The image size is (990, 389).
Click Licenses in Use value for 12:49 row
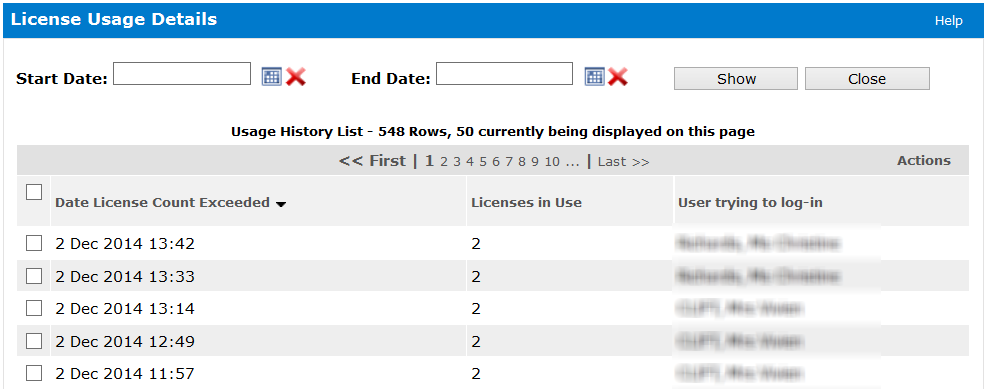(476, 342)
